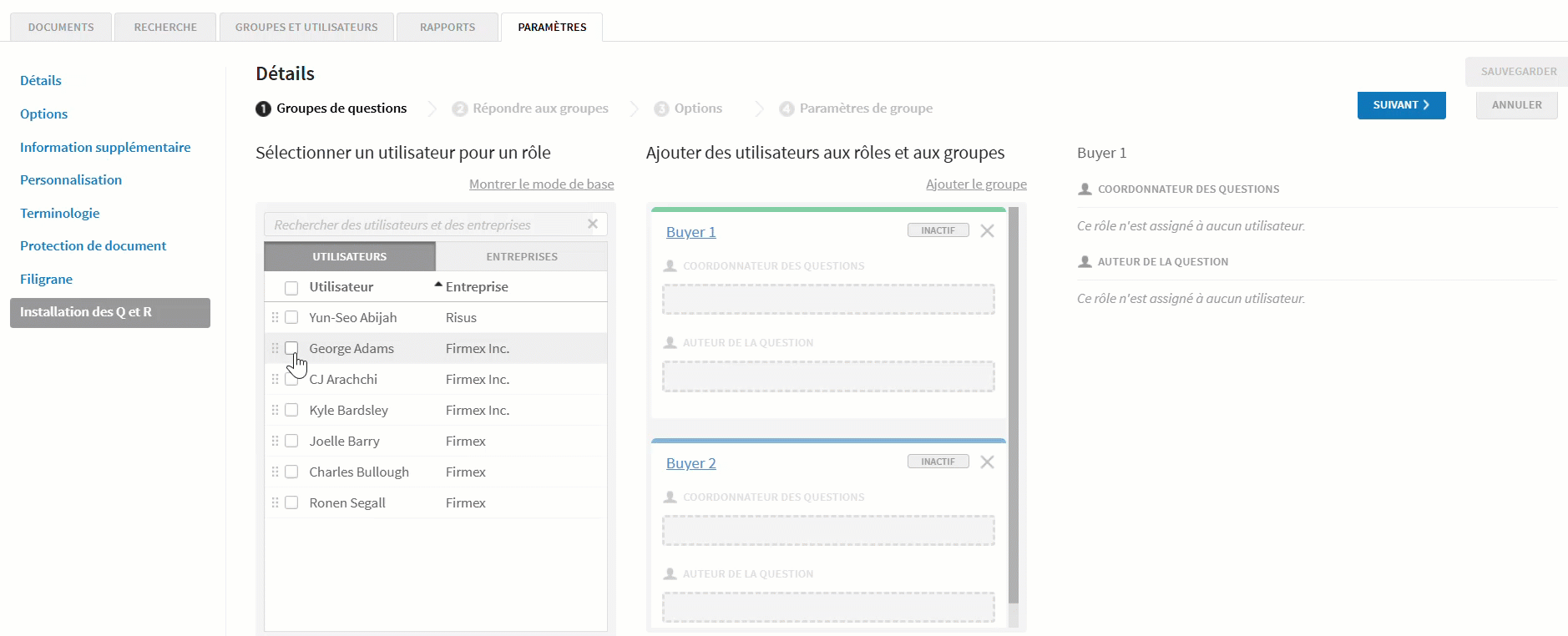The width and height of the screenshot is (1568, 636).
Task: Open the Buyer 2 group link
Action: coord(690,463)
